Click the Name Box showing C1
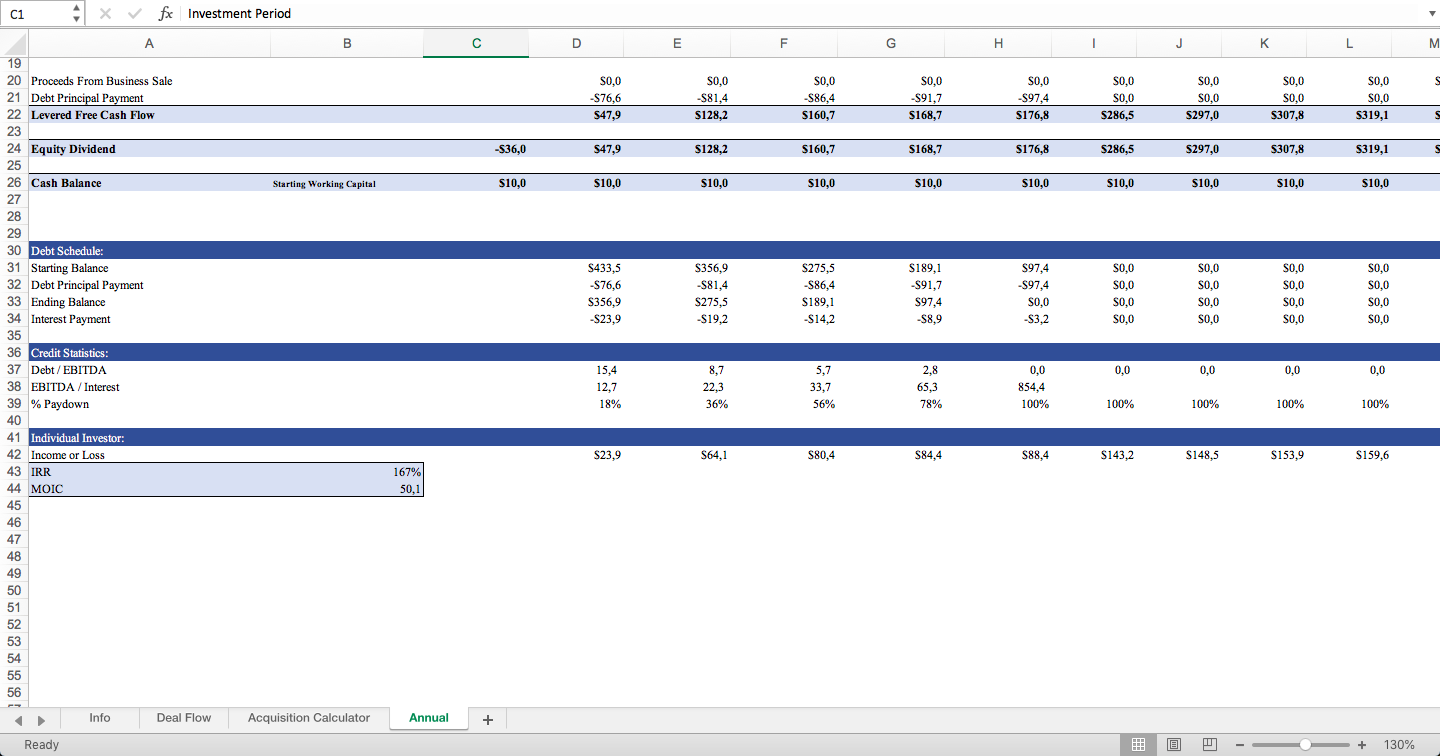The height and width of the screenshot is (756, 1440). (36, 14)
